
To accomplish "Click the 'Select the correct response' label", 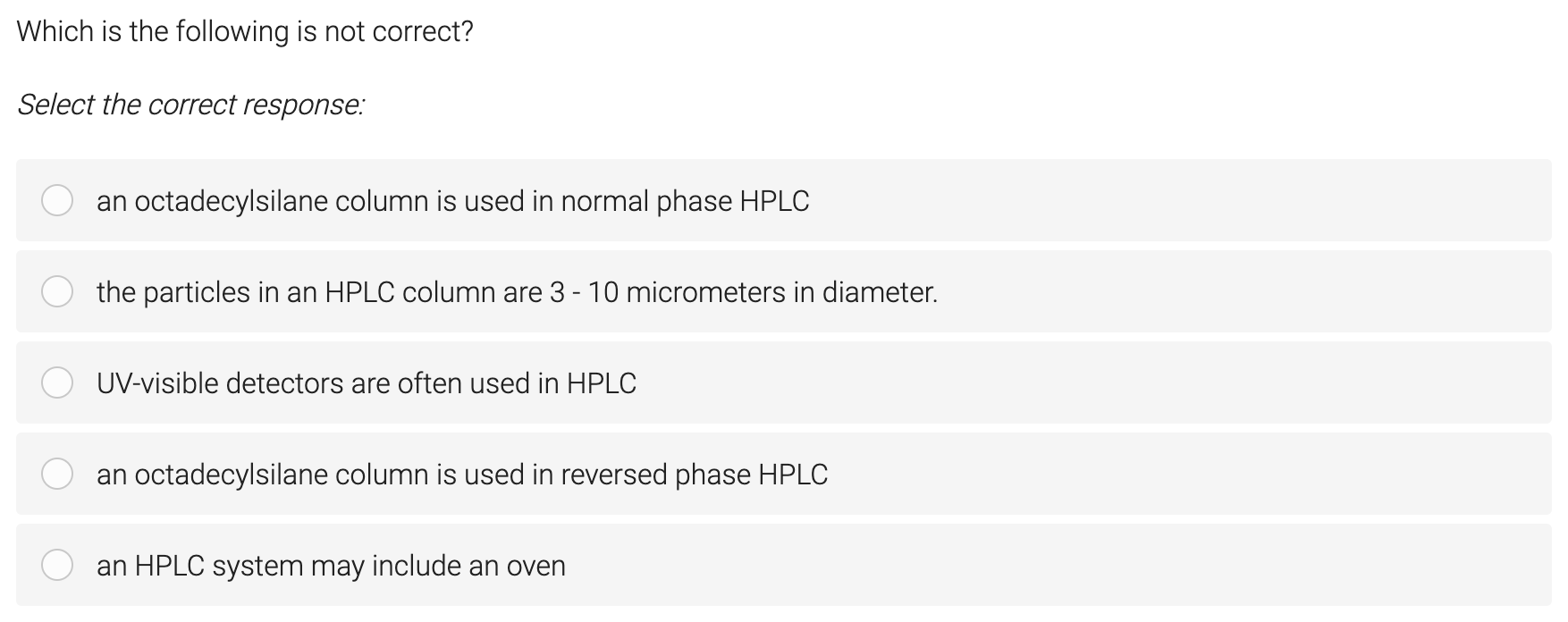I will click(x=191, y=105).
